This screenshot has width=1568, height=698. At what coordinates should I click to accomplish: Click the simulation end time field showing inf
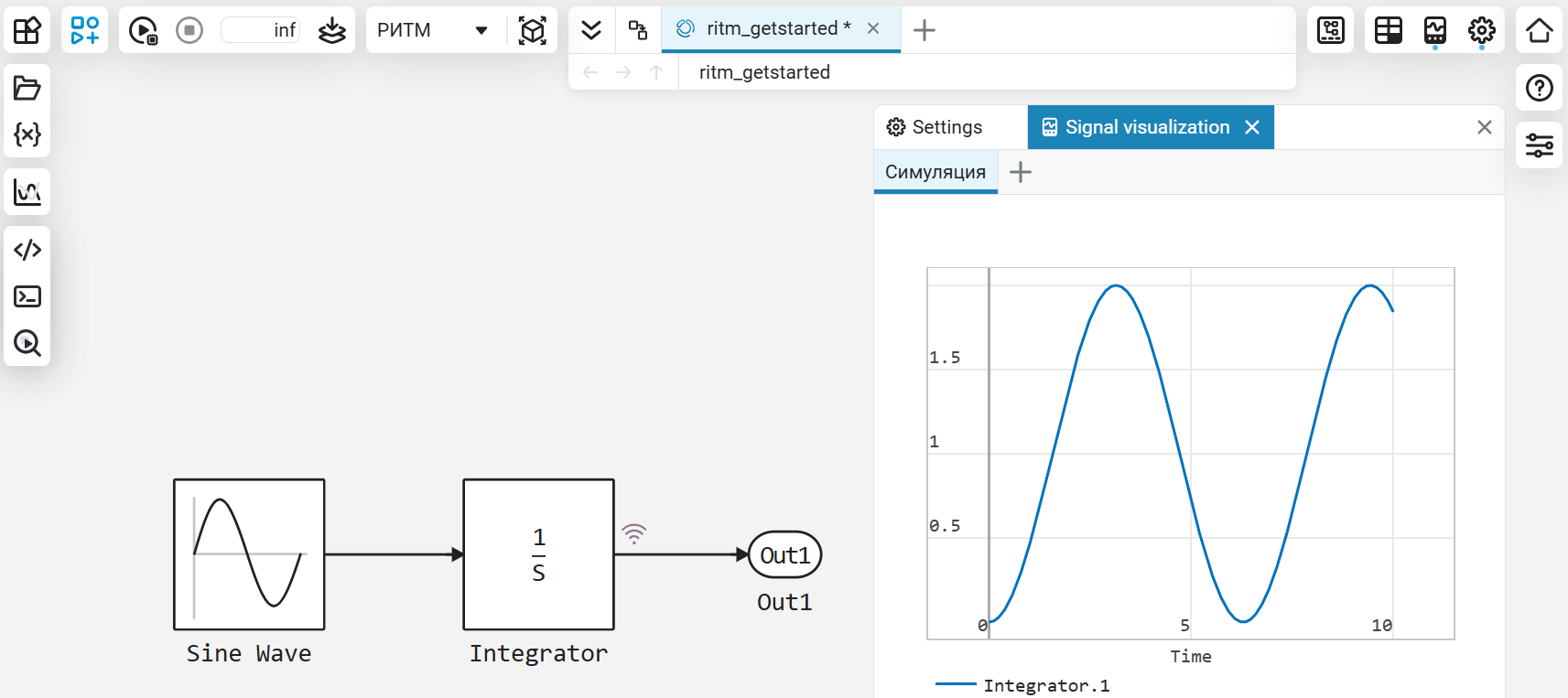coord(261,30)
